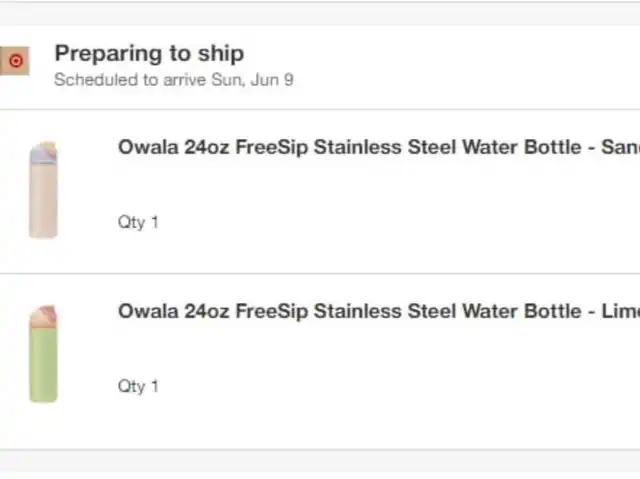Screen dimensions: 640x479
Task: Open the Sand water bottle product image
Action: 43,190
